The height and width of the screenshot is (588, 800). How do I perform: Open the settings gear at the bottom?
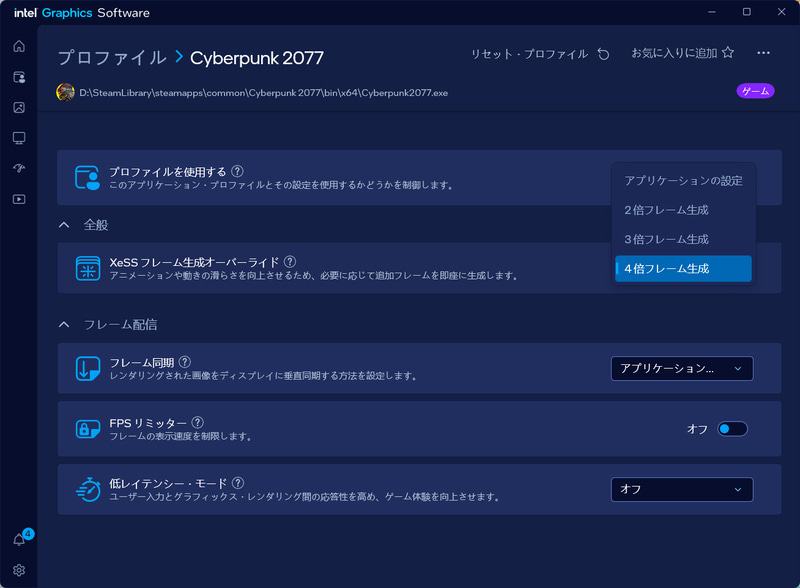(x=18, y=569)
